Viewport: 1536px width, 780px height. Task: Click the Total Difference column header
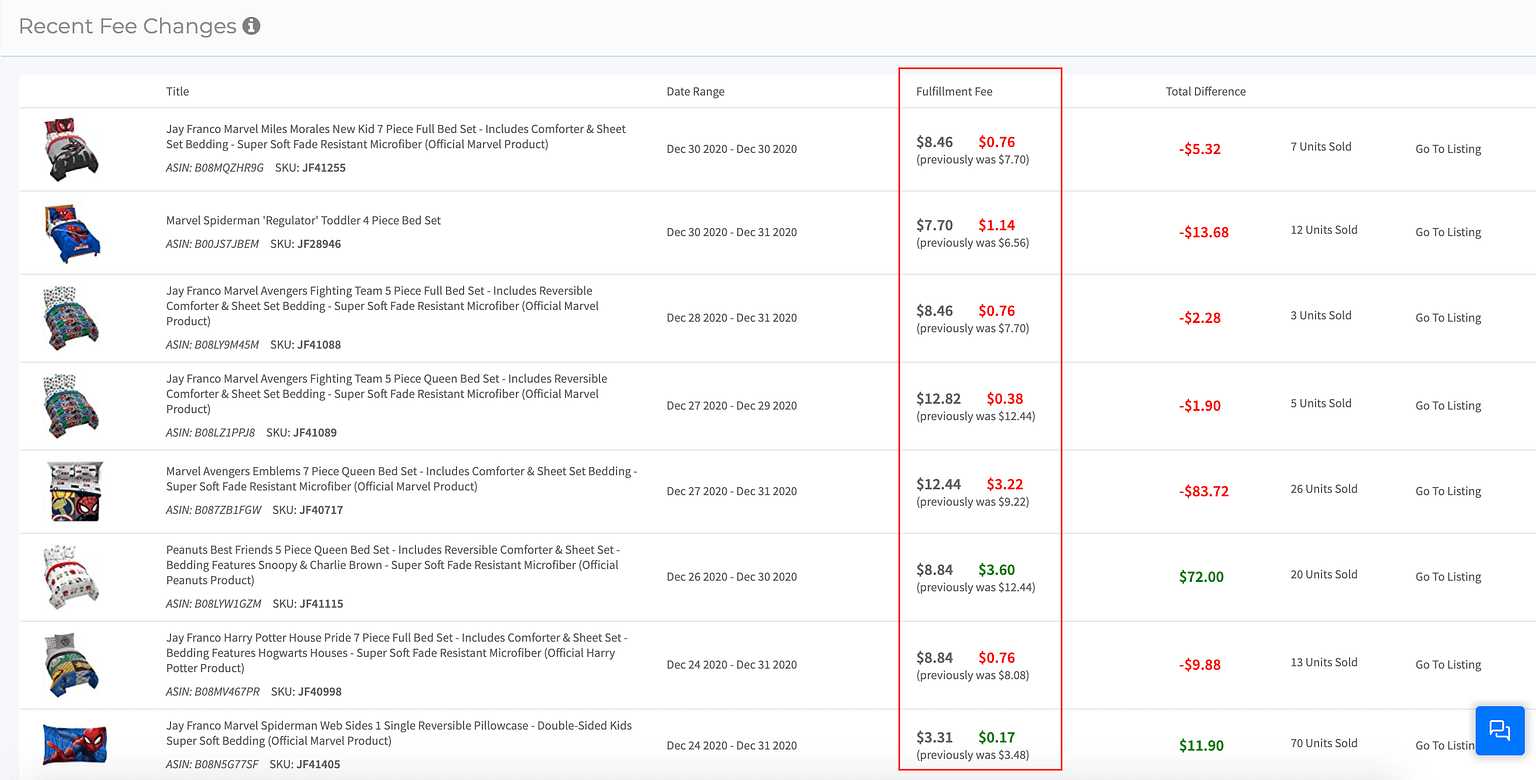pos(1205,91)
